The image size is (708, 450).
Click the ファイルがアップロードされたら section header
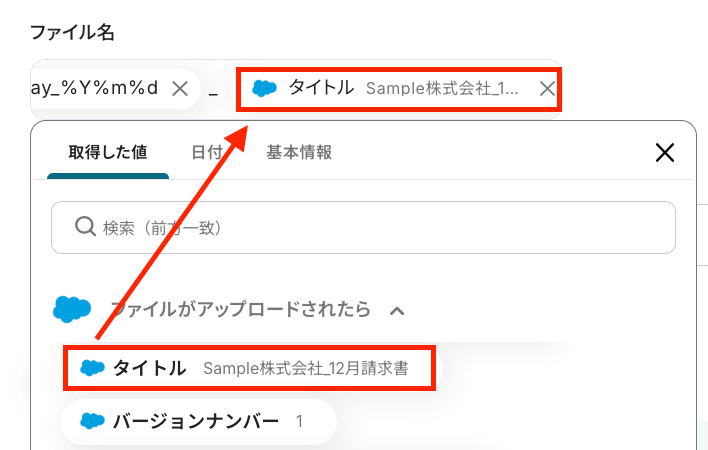click(240, 309)
